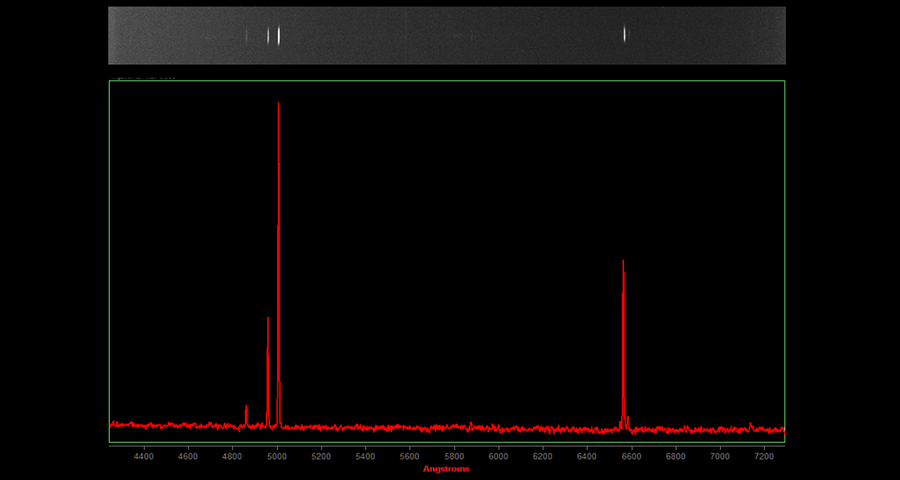Select the 6600 tick label on the axis

click(631, 456)
